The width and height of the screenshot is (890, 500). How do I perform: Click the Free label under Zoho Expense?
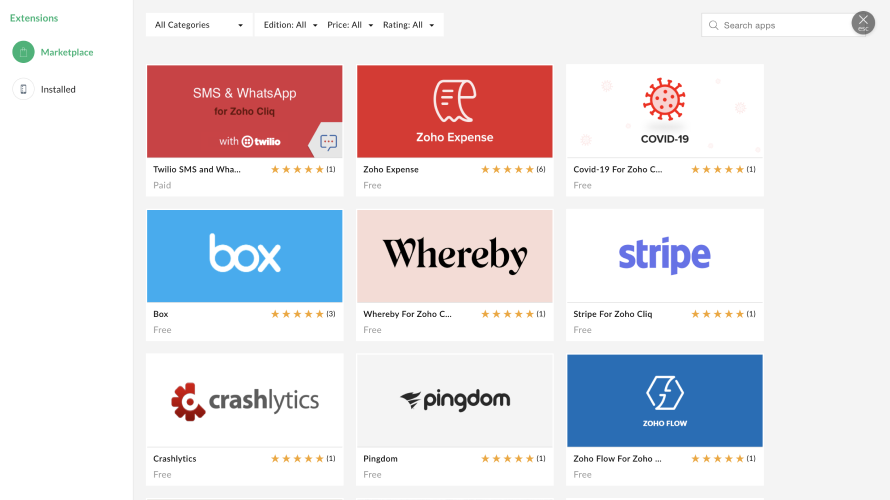(372, 185)
